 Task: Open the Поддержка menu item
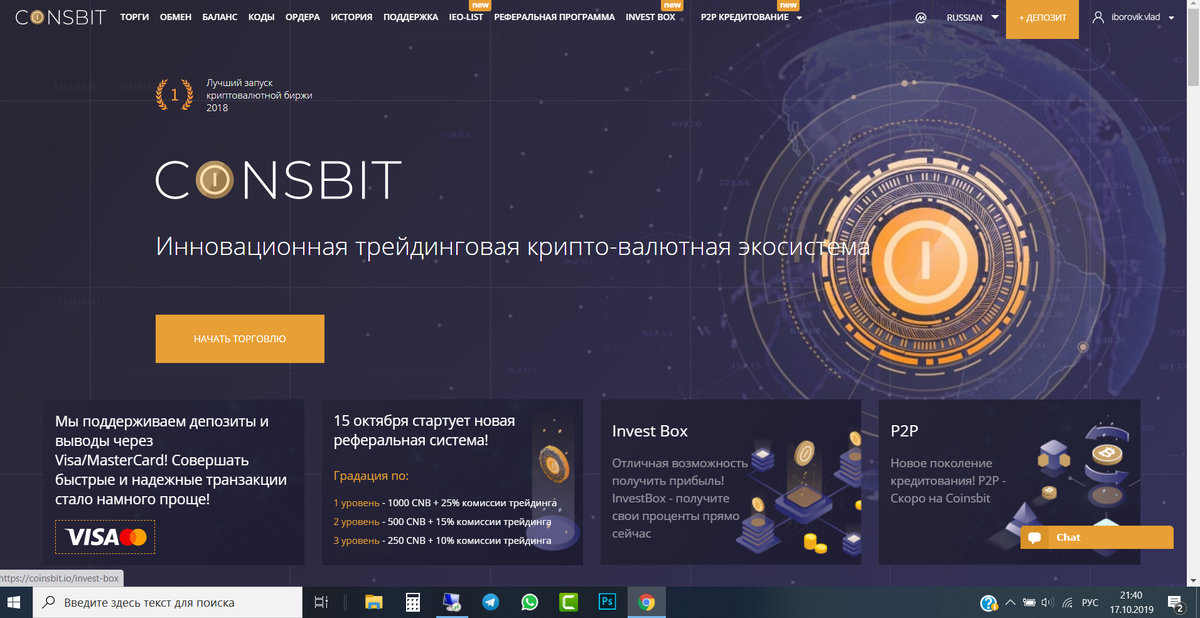click(x=410, y=18)
